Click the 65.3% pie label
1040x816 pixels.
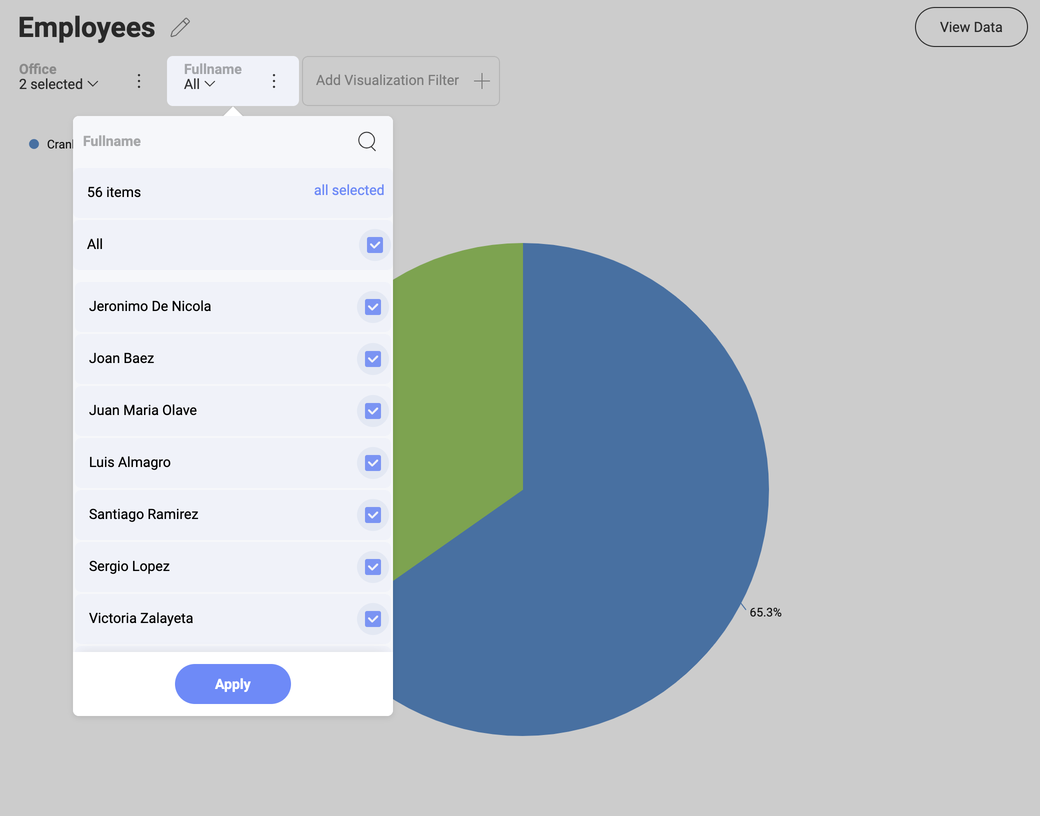[765, 612]
